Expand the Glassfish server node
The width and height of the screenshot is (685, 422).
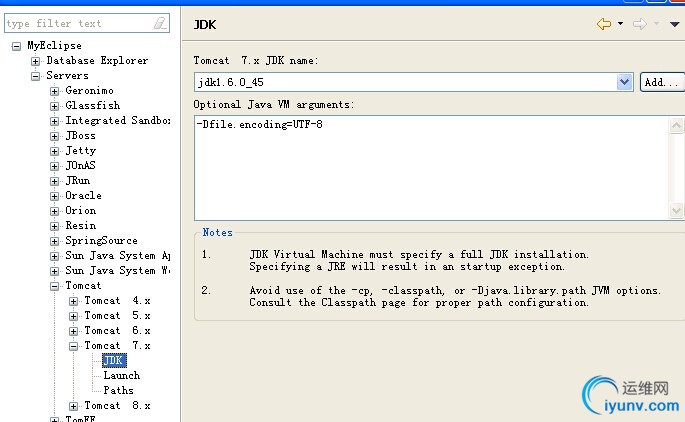tap(54, 106)
